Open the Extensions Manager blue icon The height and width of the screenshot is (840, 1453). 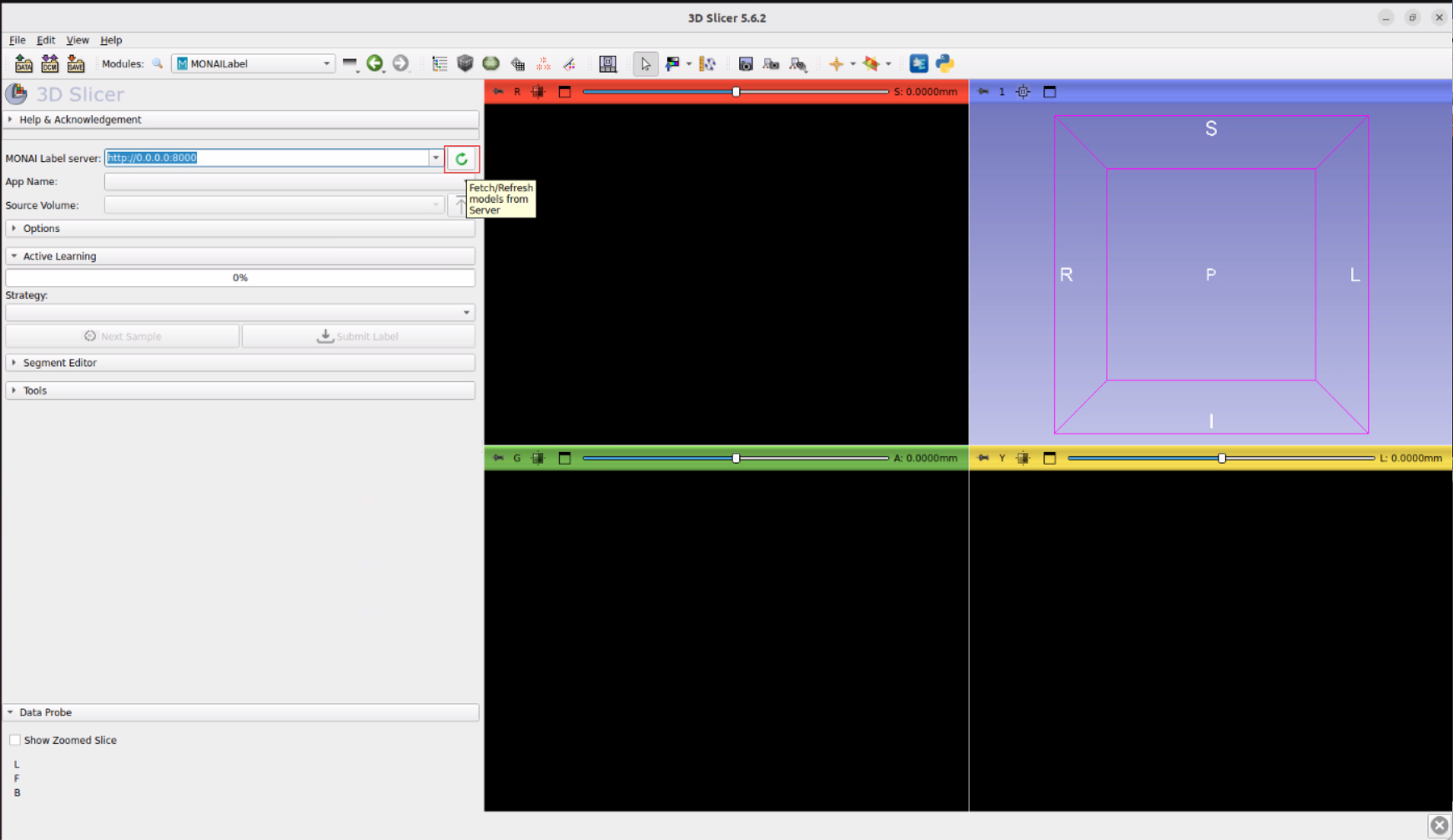pos(918,63)
